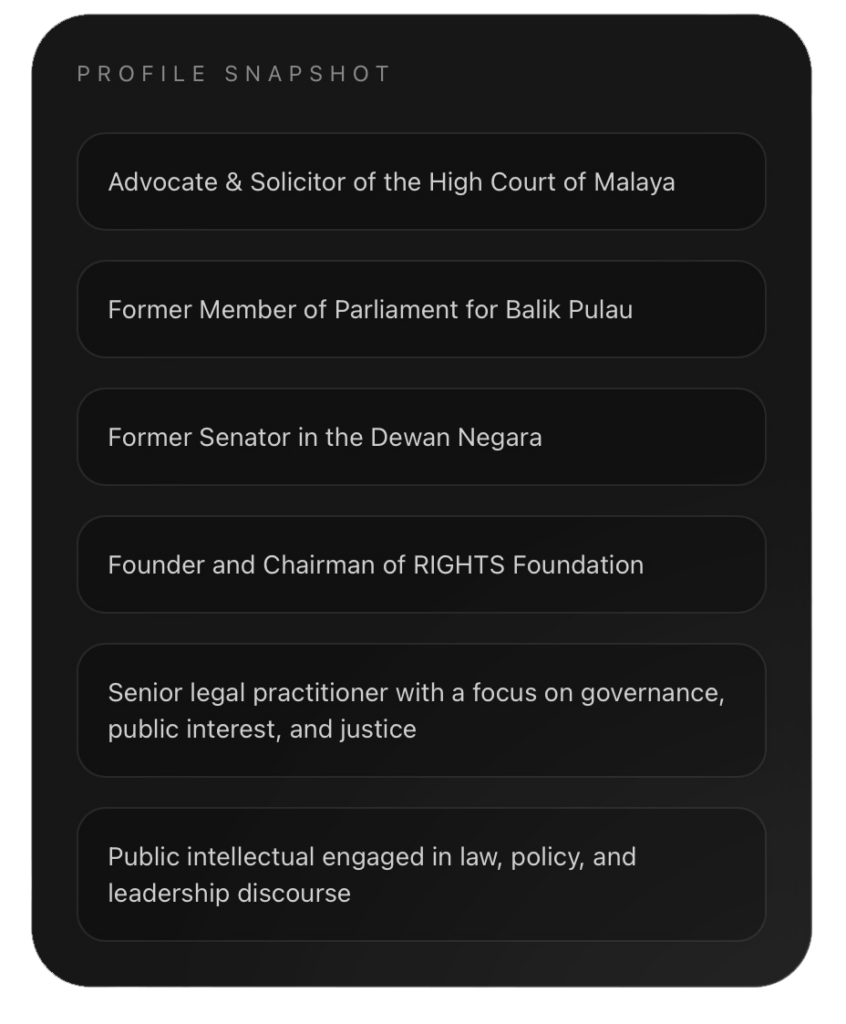Click the "leadership discourse" text
The width and height of the screenshot is (846, 1024).
point(229,893)
